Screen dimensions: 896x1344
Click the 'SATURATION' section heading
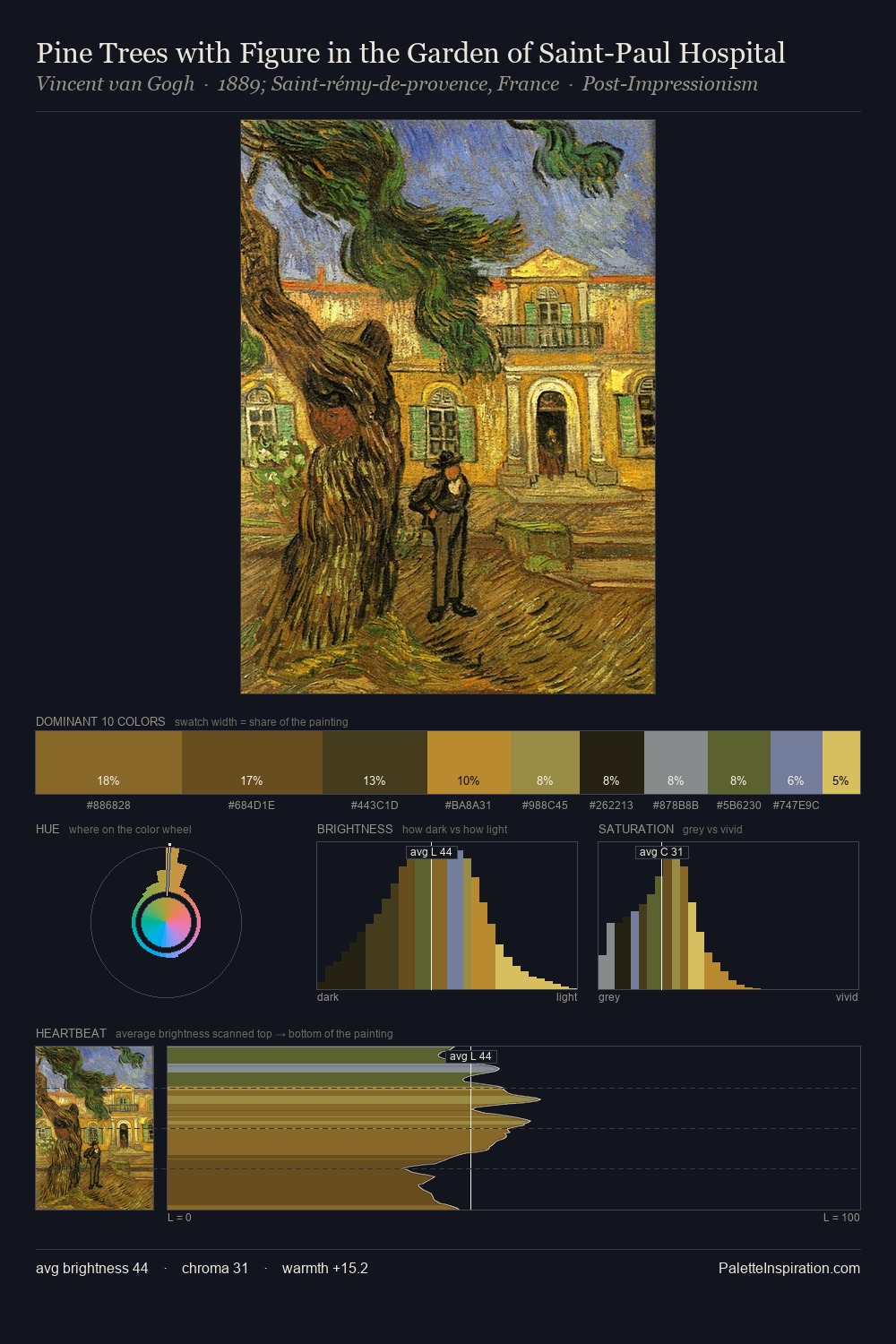click(636, 829)
